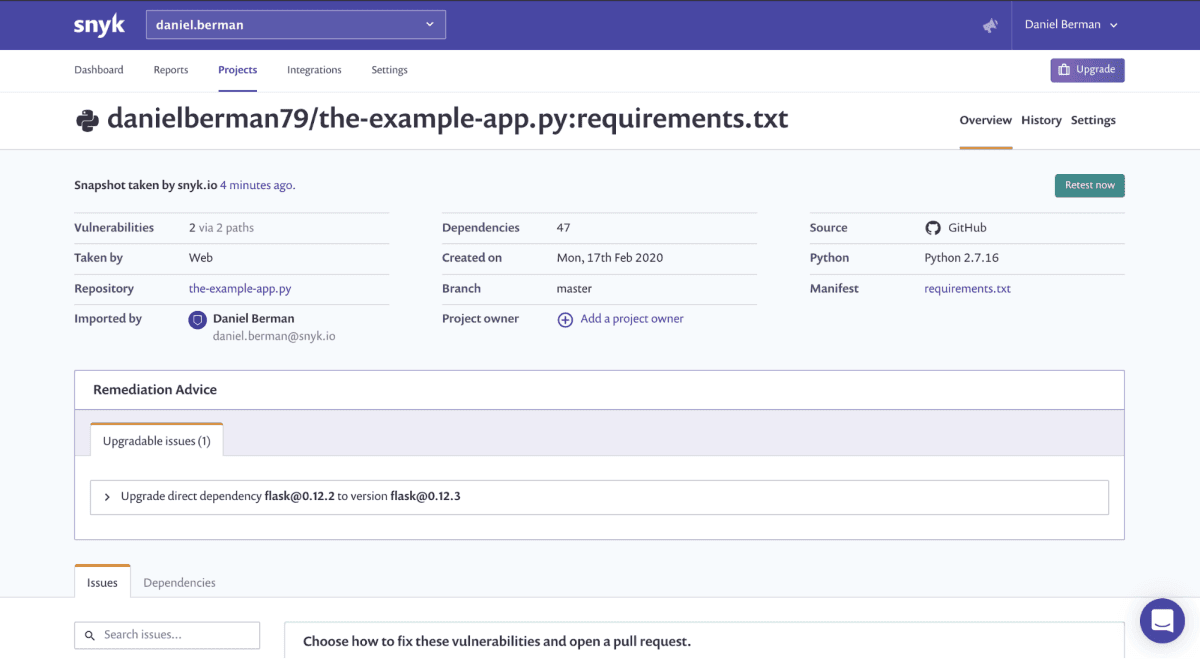Switch to the Overview tab
The height and width of the screenshot is (659, 1200).
point(986,120)
